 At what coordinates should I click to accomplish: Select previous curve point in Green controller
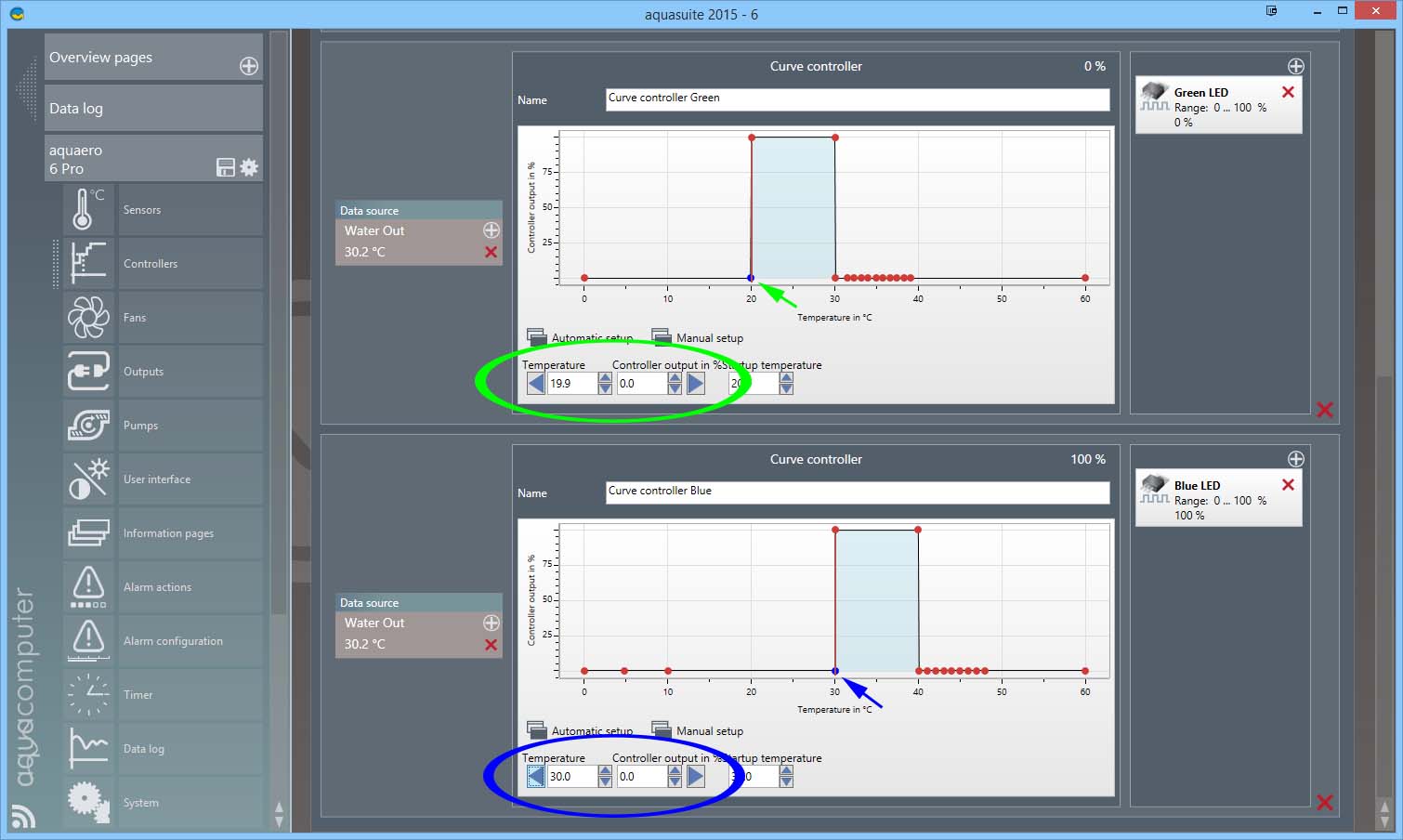536,384
